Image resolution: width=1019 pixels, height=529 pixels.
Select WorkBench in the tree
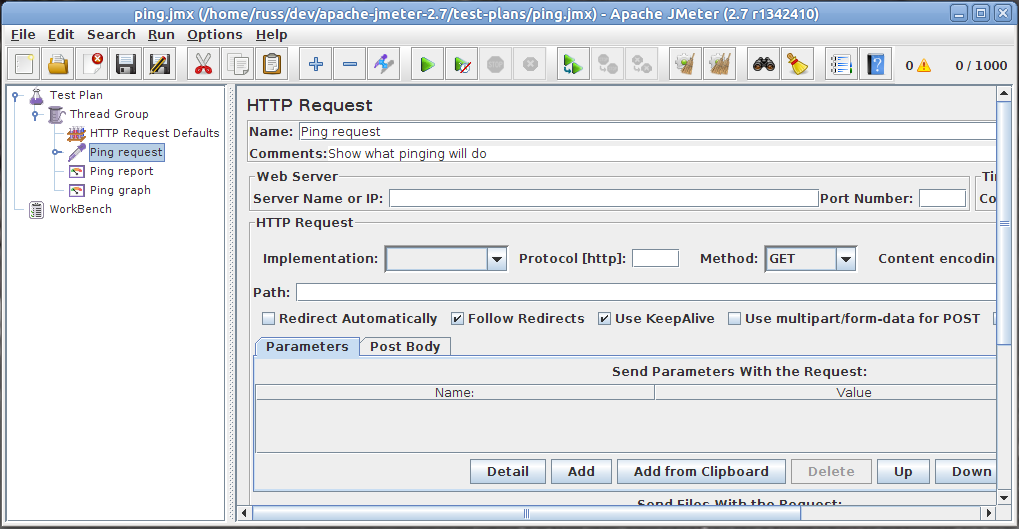[x=81, y=209]
